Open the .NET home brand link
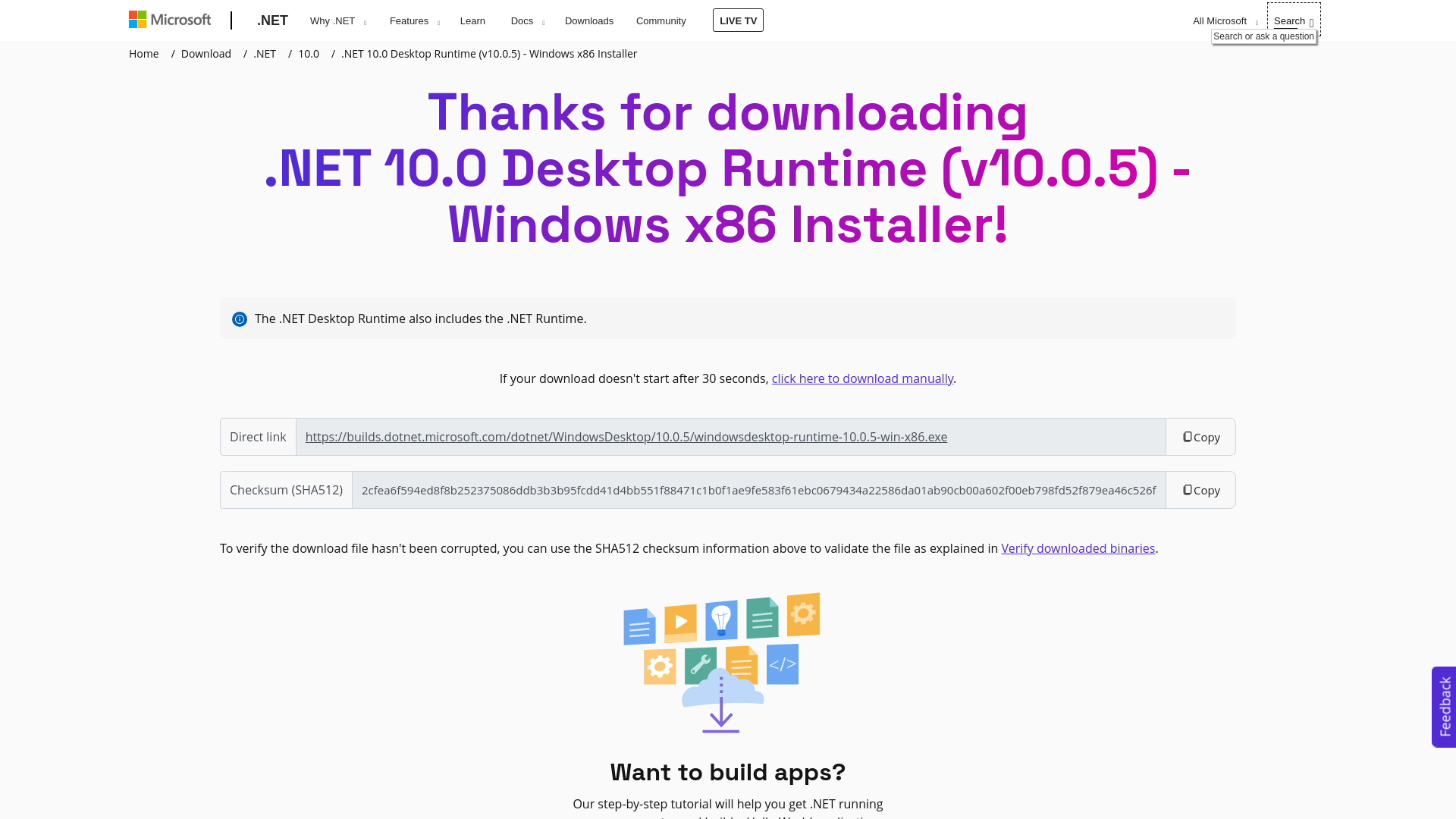Screen dimensions: 1456x819 point(272,20)
